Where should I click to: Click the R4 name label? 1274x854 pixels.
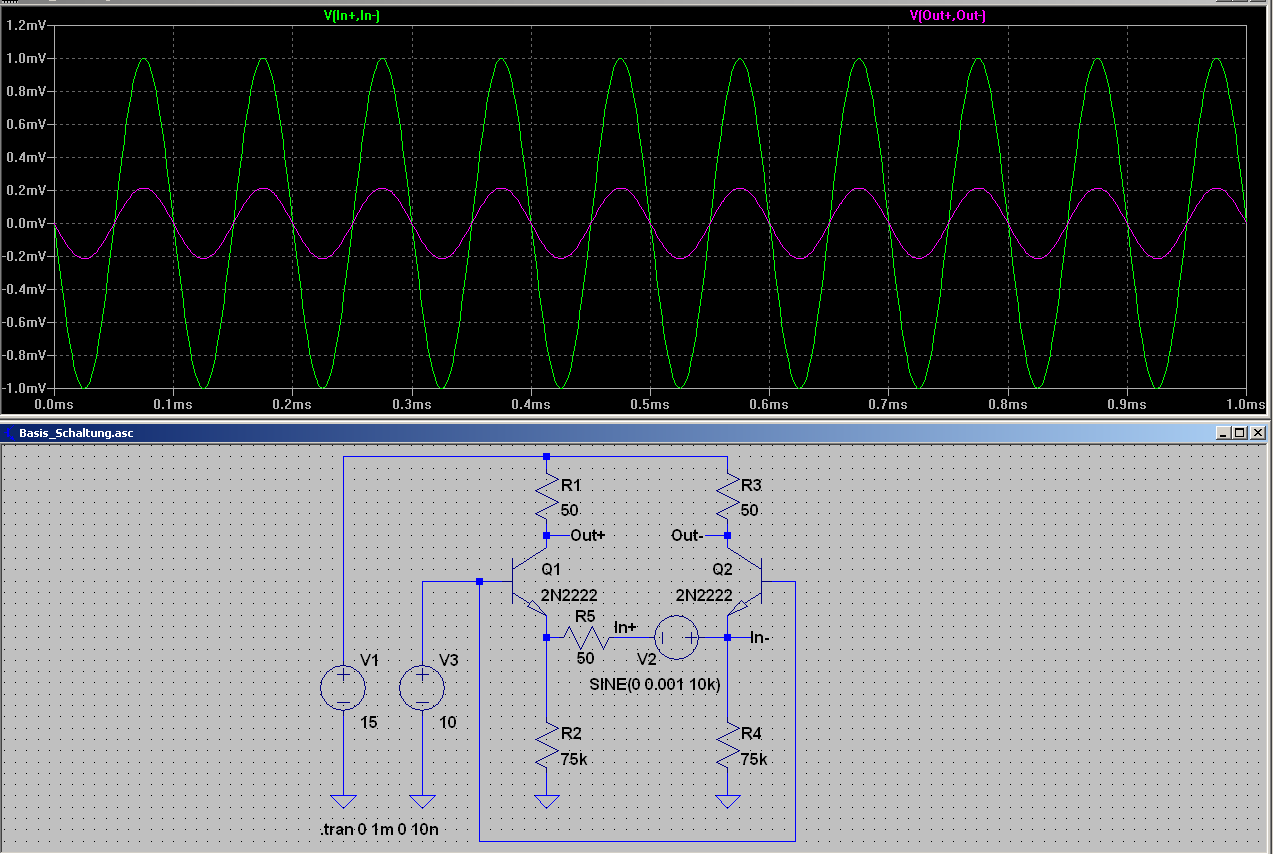pos(752,733)
